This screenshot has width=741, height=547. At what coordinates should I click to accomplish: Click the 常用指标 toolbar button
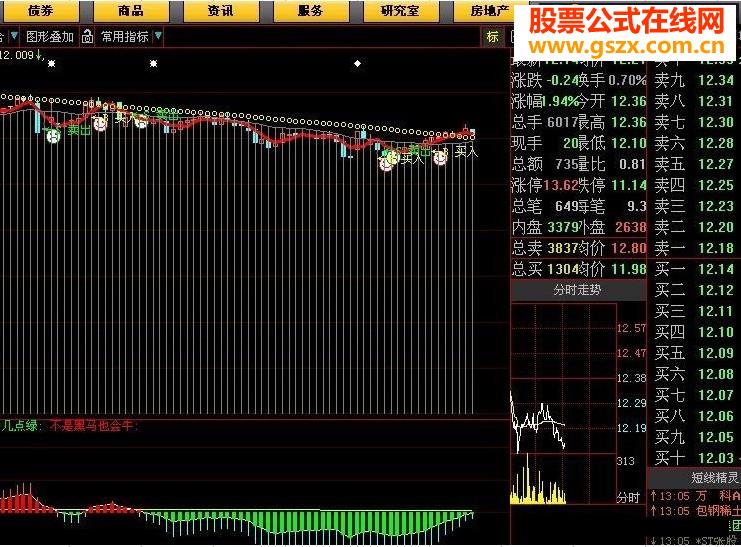tap(125, 36)
